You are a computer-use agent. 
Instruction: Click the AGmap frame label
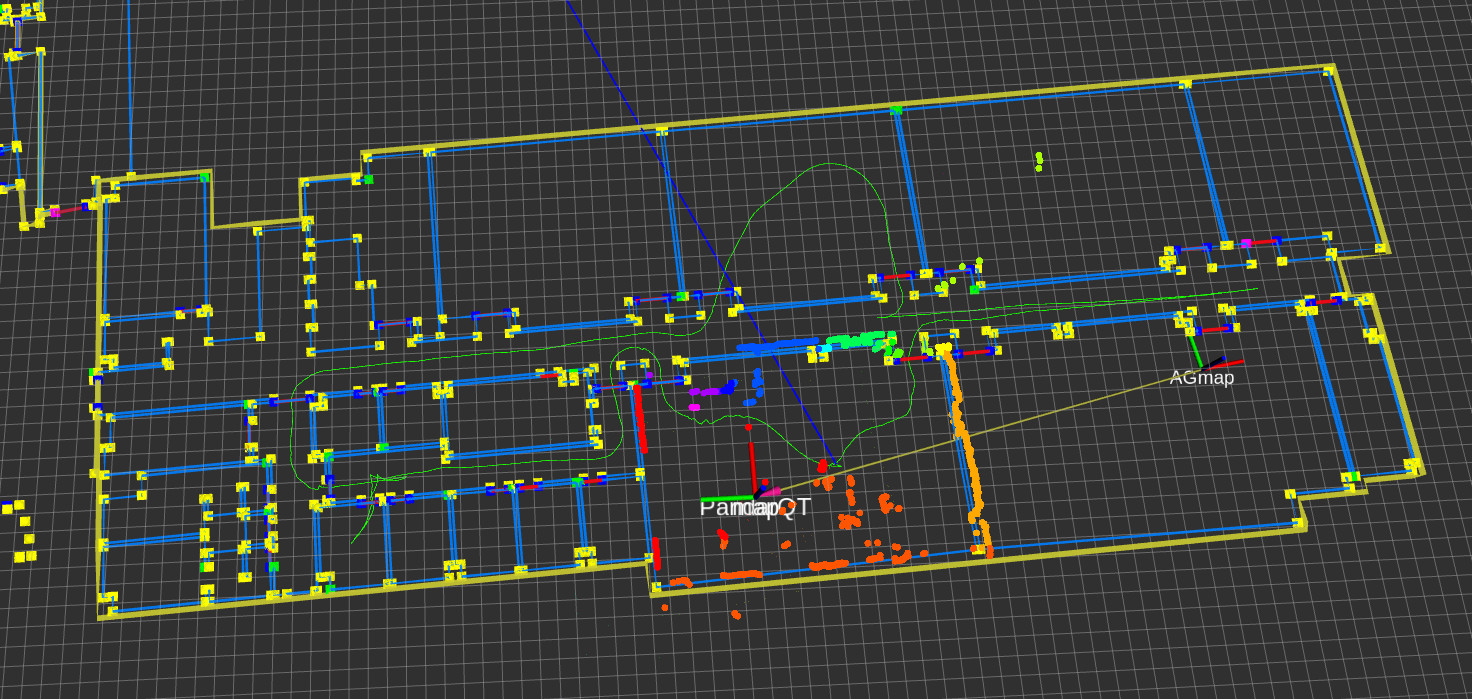[1201, 378]
